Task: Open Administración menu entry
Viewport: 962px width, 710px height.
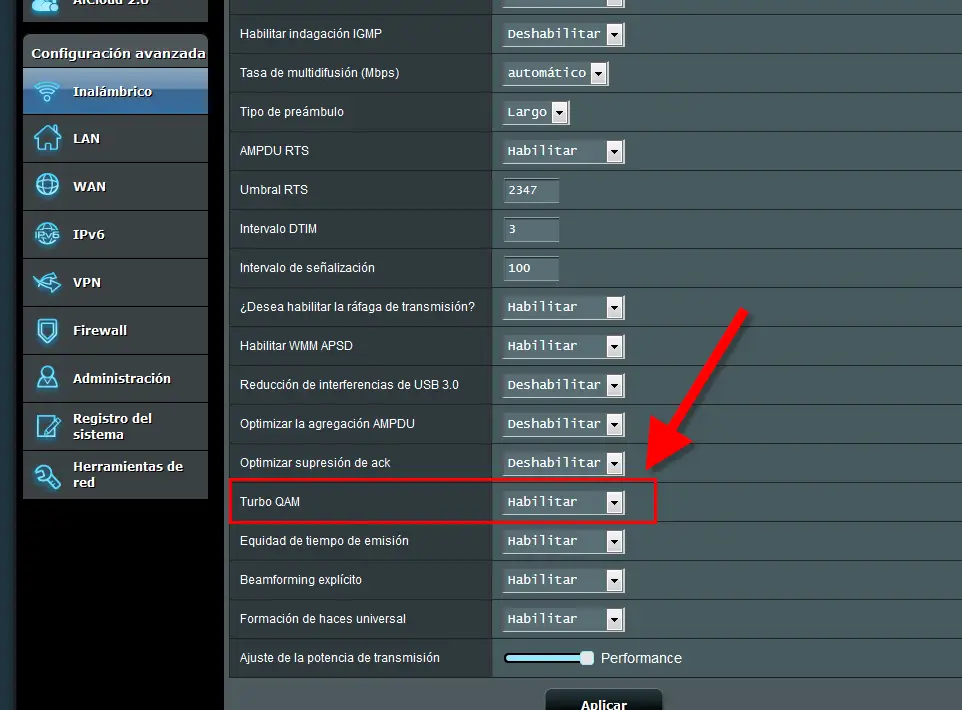Action: point(115,378)
